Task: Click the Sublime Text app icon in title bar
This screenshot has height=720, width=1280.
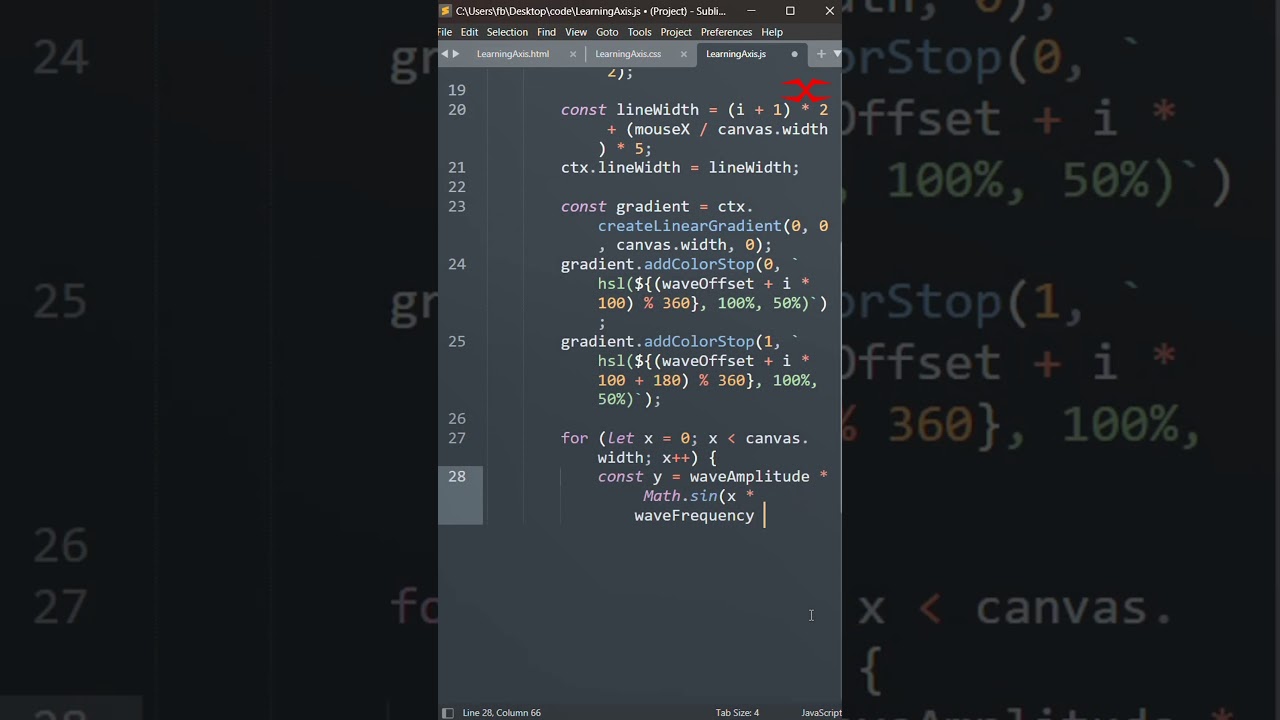Action: [x=446, y=11]
